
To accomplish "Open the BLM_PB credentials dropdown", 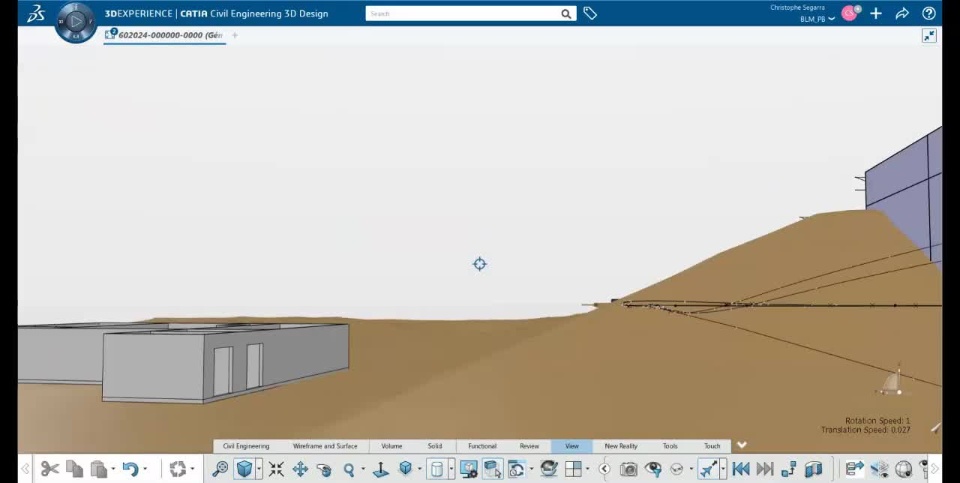I will (x=817, y=19).
